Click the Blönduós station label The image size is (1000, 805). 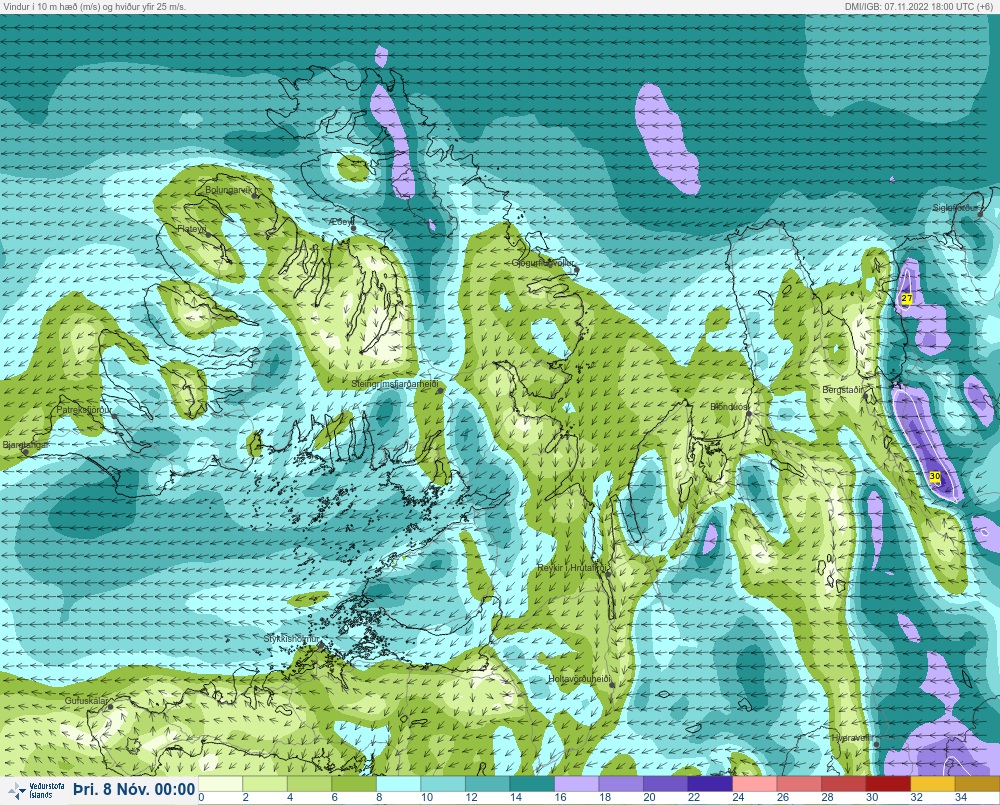(x=730, y=406)
